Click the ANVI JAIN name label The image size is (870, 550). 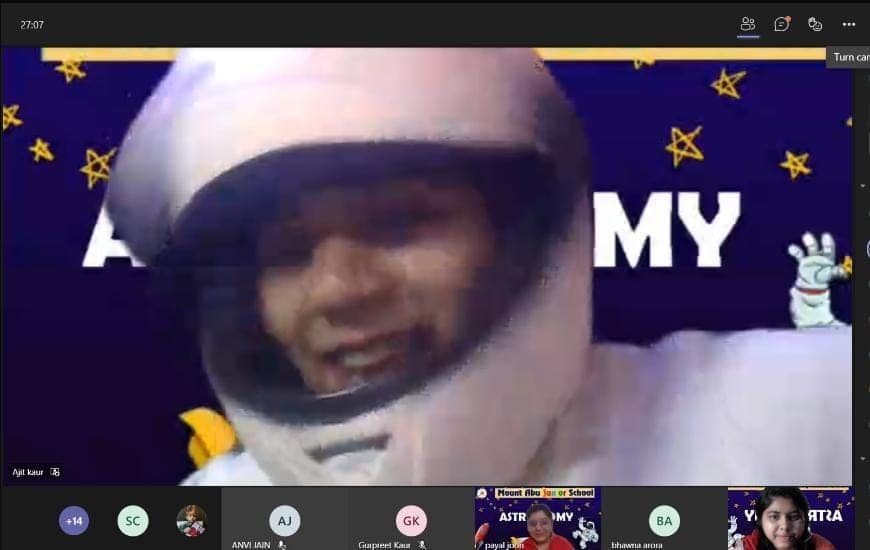(x=251, y=545)
